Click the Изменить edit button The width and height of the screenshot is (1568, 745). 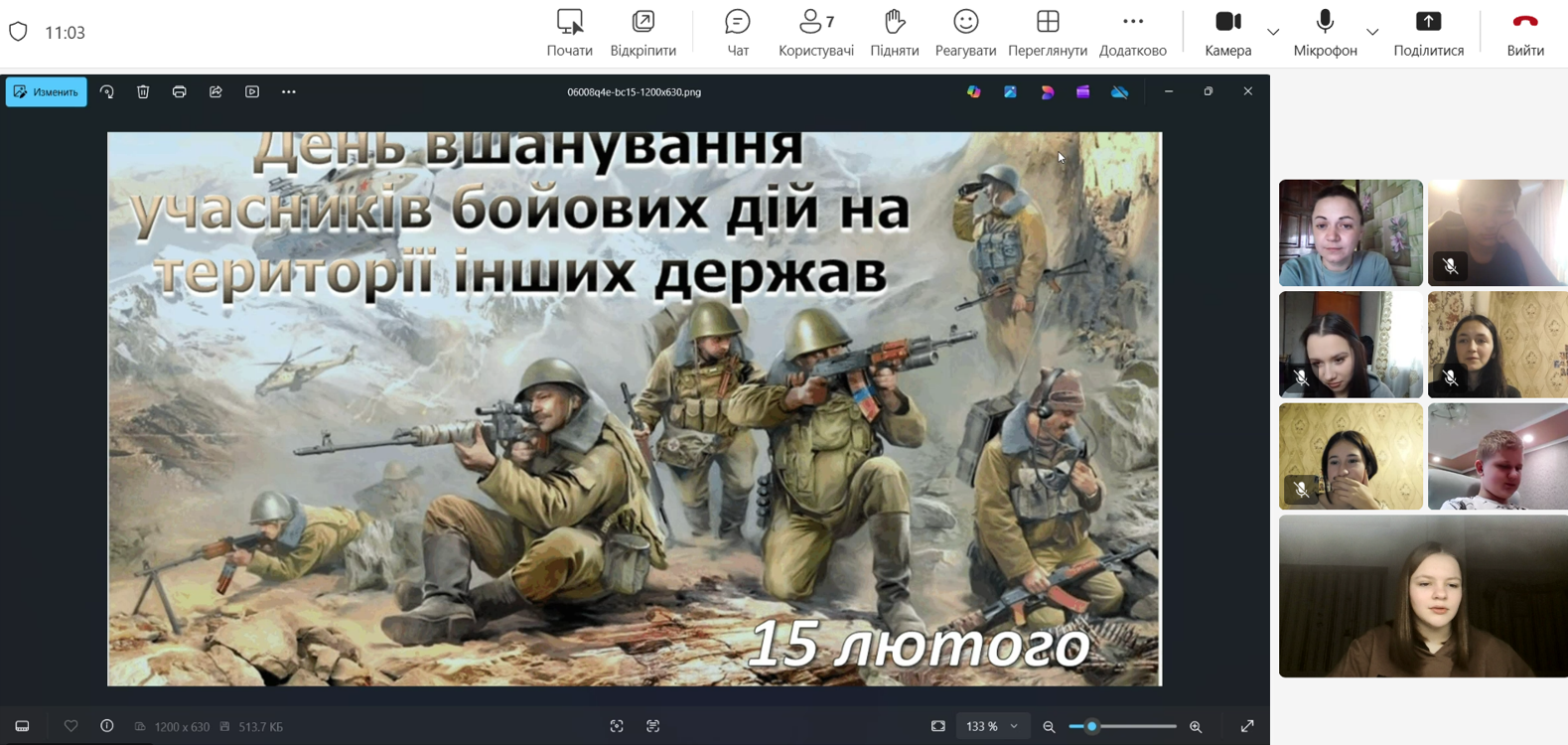47,92
